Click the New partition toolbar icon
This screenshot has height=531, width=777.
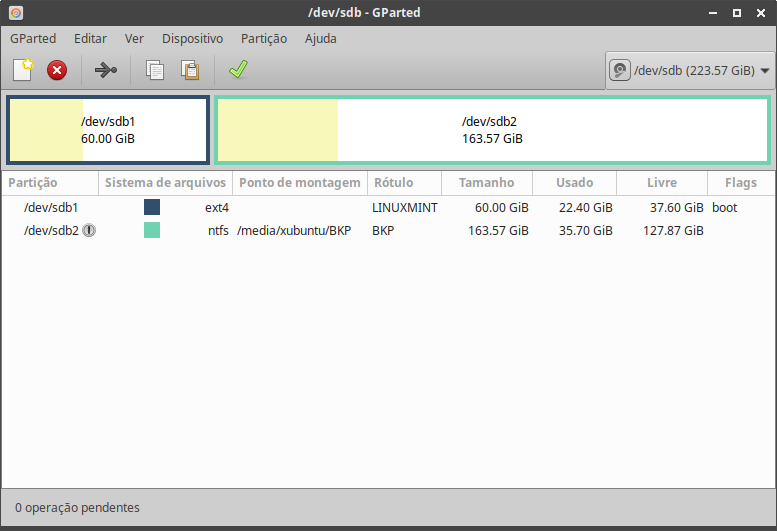point(23,70)
